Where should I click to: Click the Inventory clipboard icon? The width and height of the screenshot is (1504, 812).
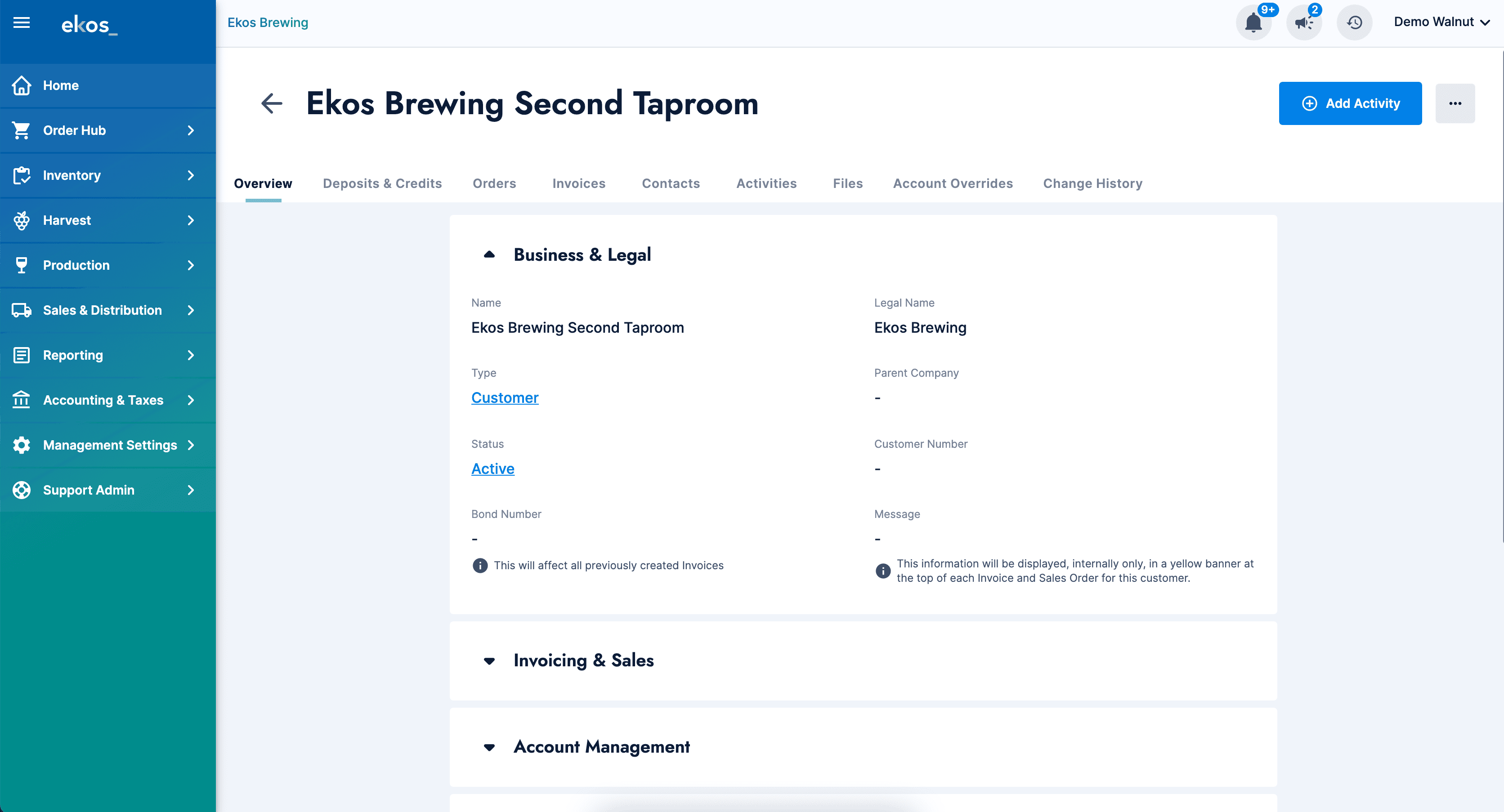(x=22, y=175)
